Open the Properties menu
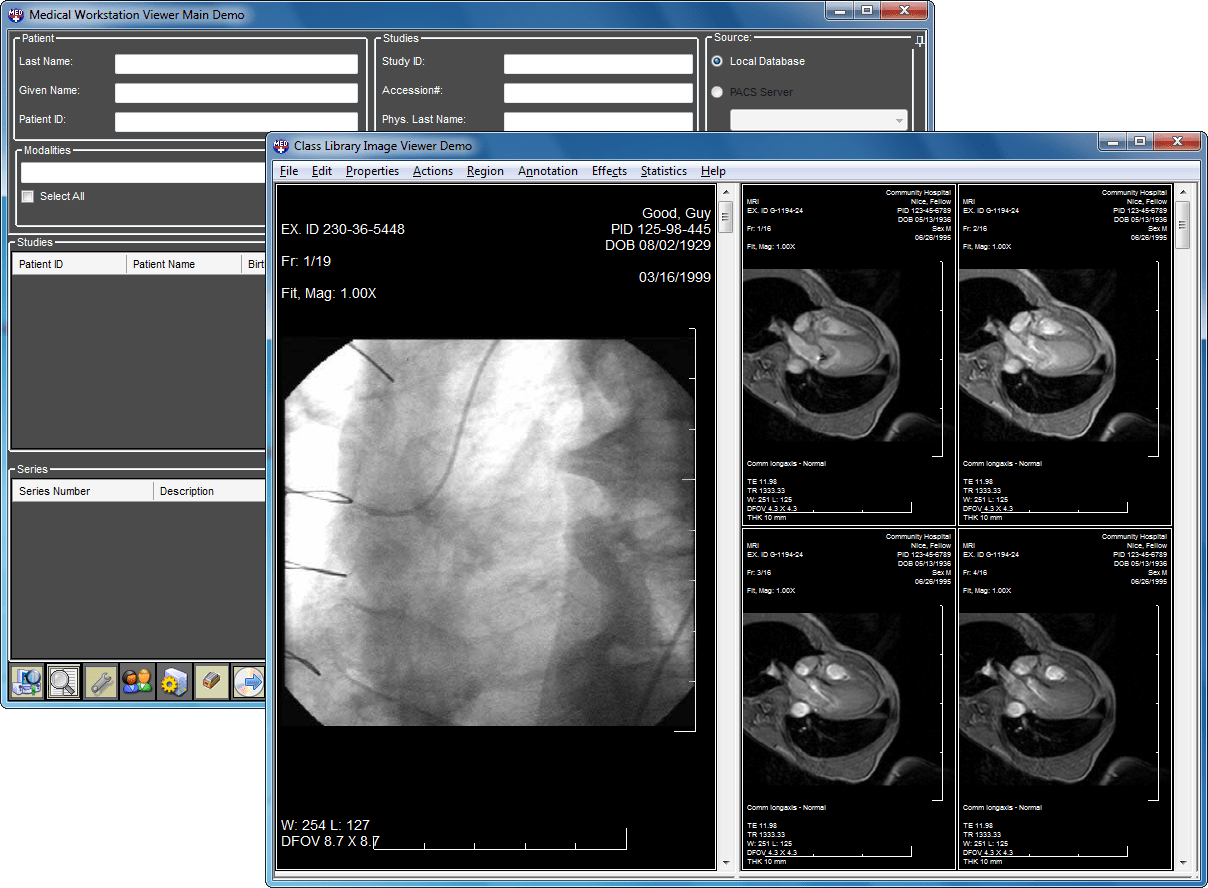Viewport: 1208px width, 888px height. pos(372,171)
